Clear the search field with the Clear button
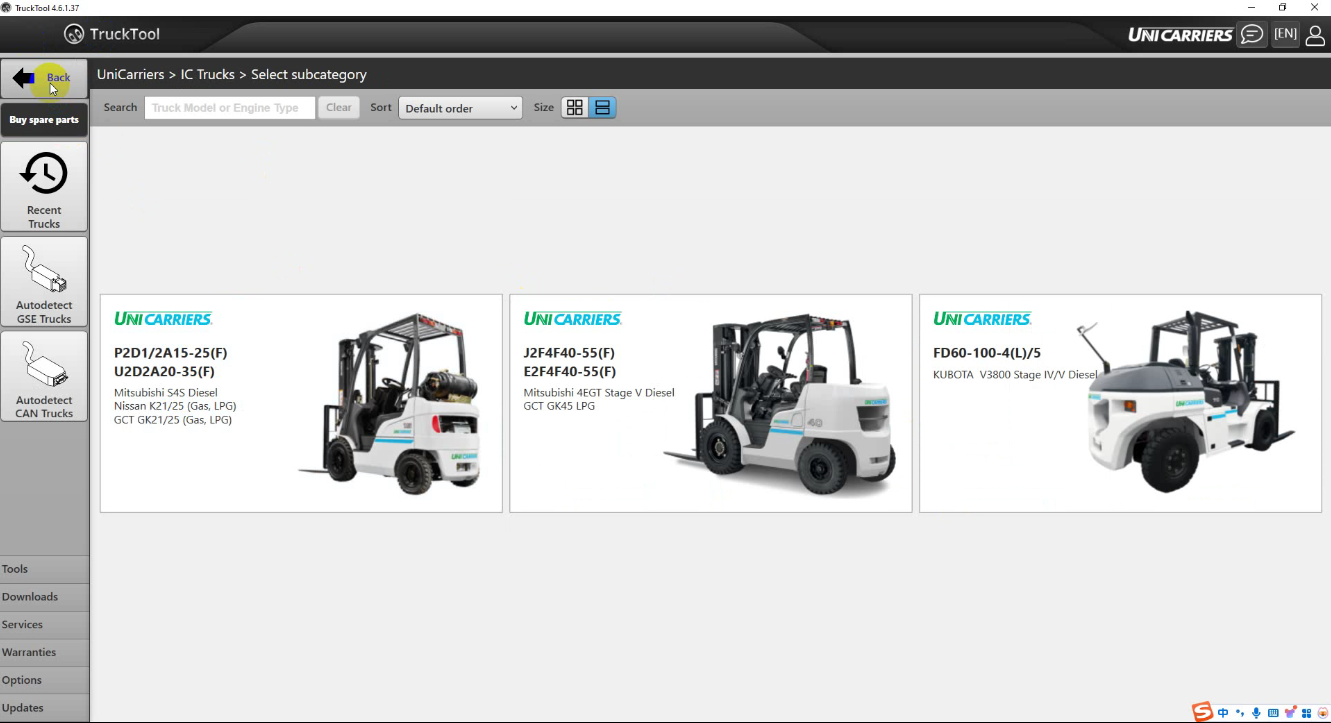The width and height of the screenshot is (1331, 723). click(339, 108)
